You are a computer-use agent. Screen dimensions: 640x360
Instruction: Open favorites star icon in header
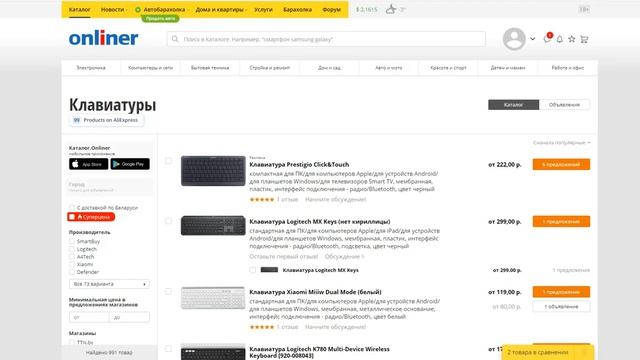[572, 39]
